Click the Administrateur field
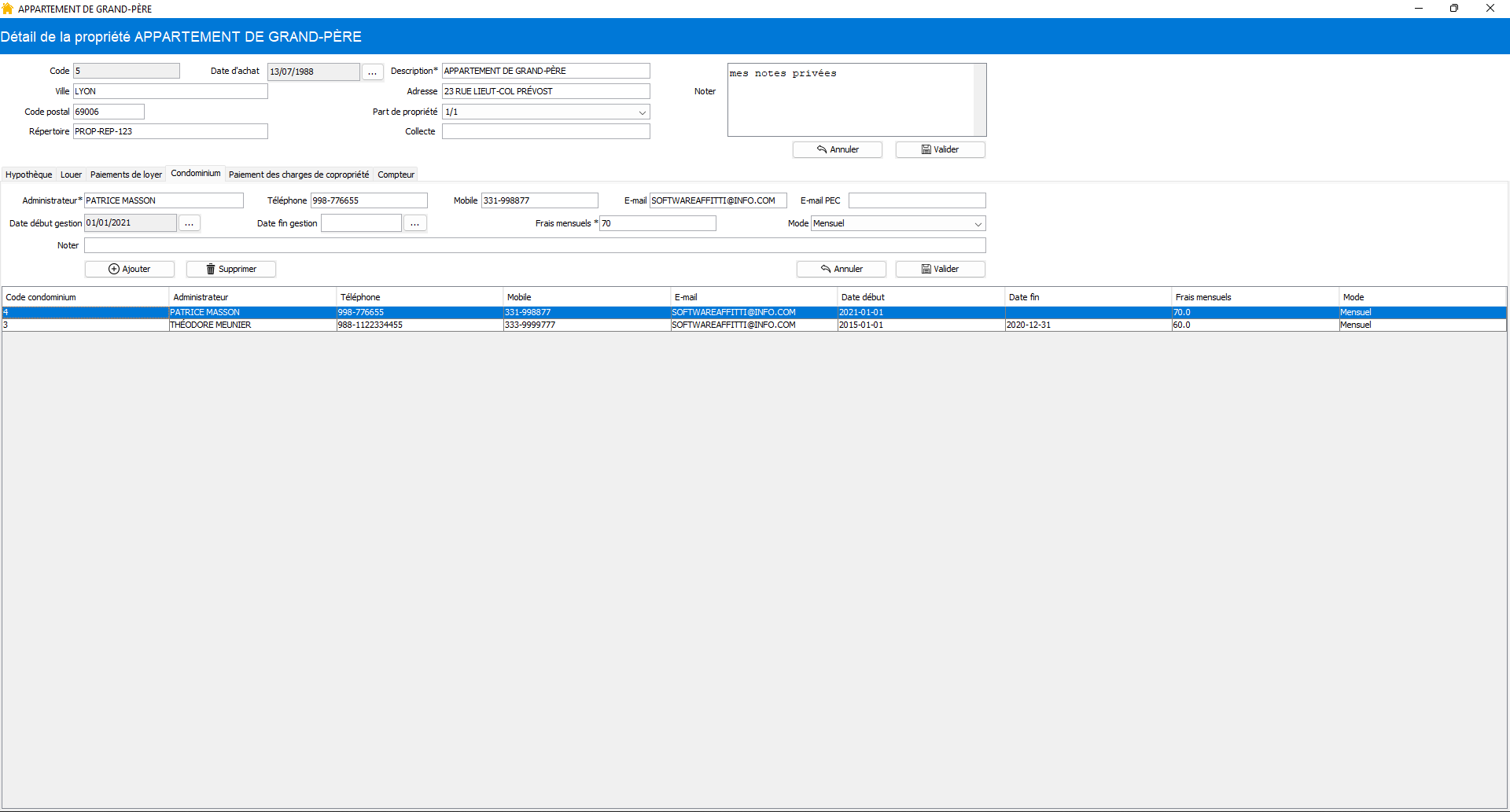The width and height of the screenshot is (1510, 812). tap(164, 200)
